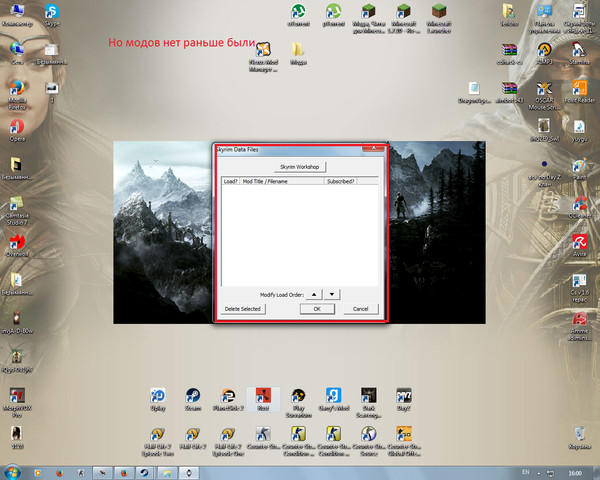Launch the Counter-Strike Global Offensive shortcut
This screenshot has width=600, height=480.
404,442
